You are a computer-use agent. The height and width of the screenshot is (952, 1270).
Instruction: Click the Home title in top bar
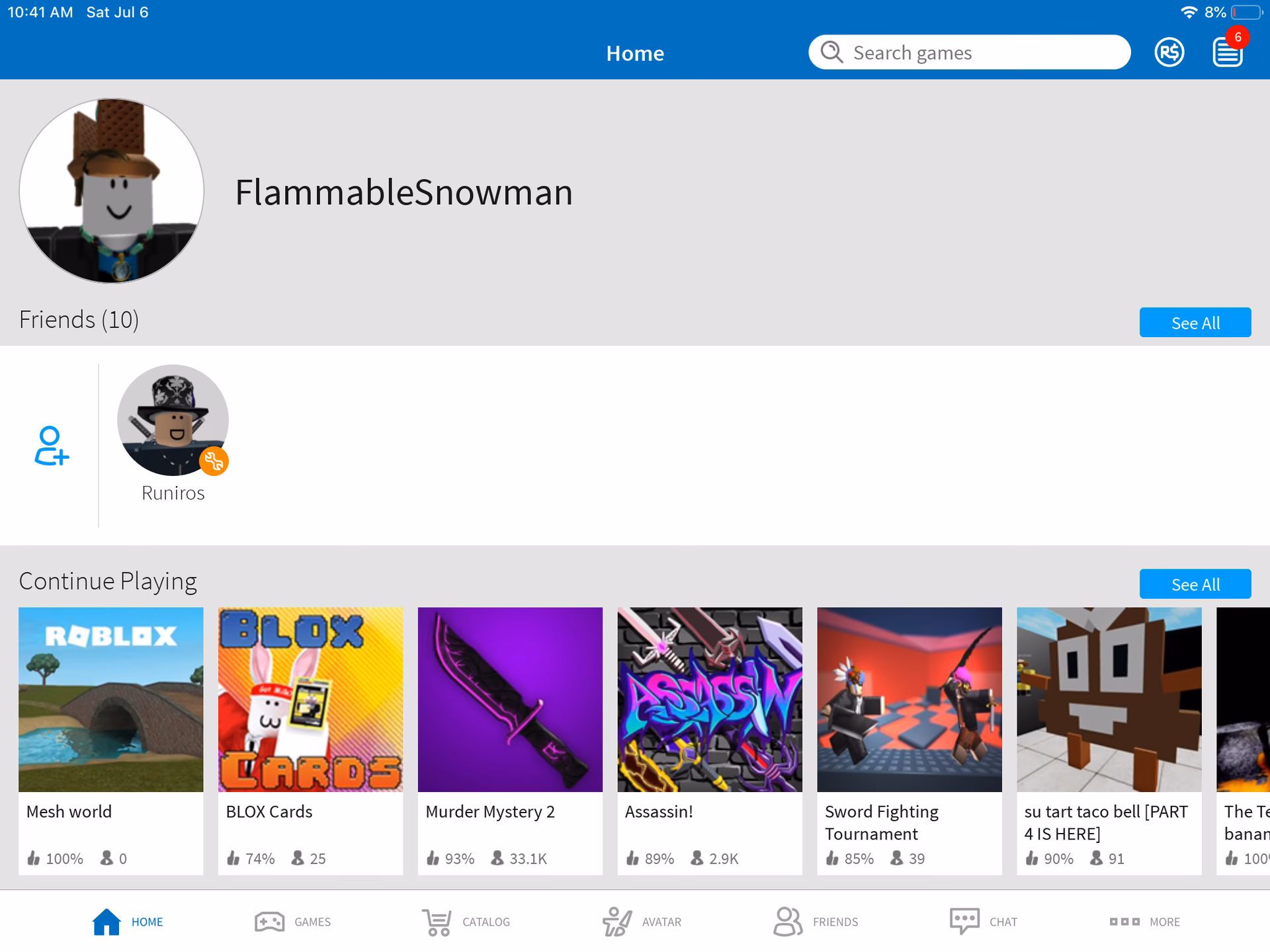(635, 54)
